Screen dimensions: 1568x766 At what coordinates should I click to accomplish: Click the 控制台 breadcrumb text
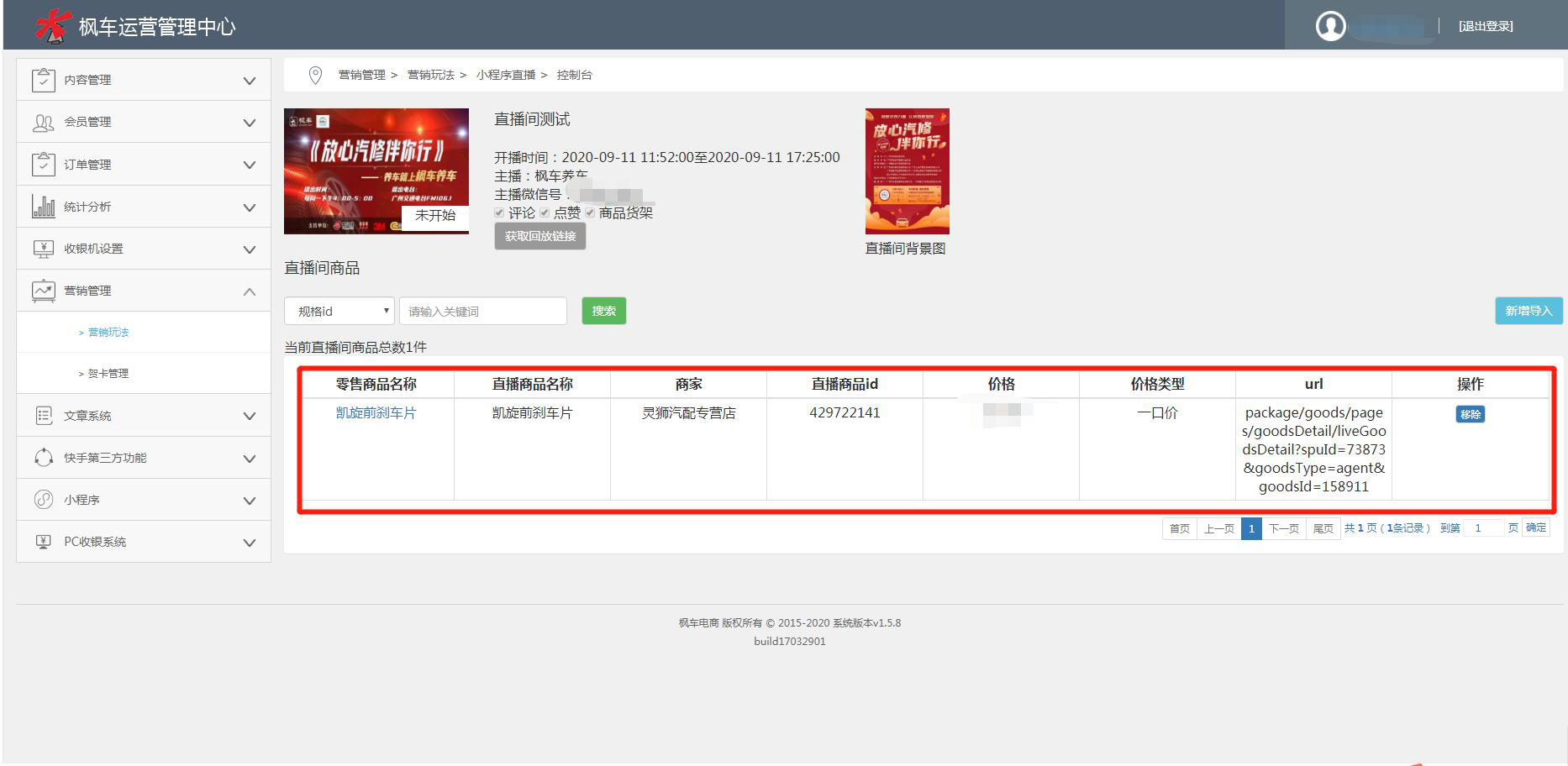click(575, 75)
